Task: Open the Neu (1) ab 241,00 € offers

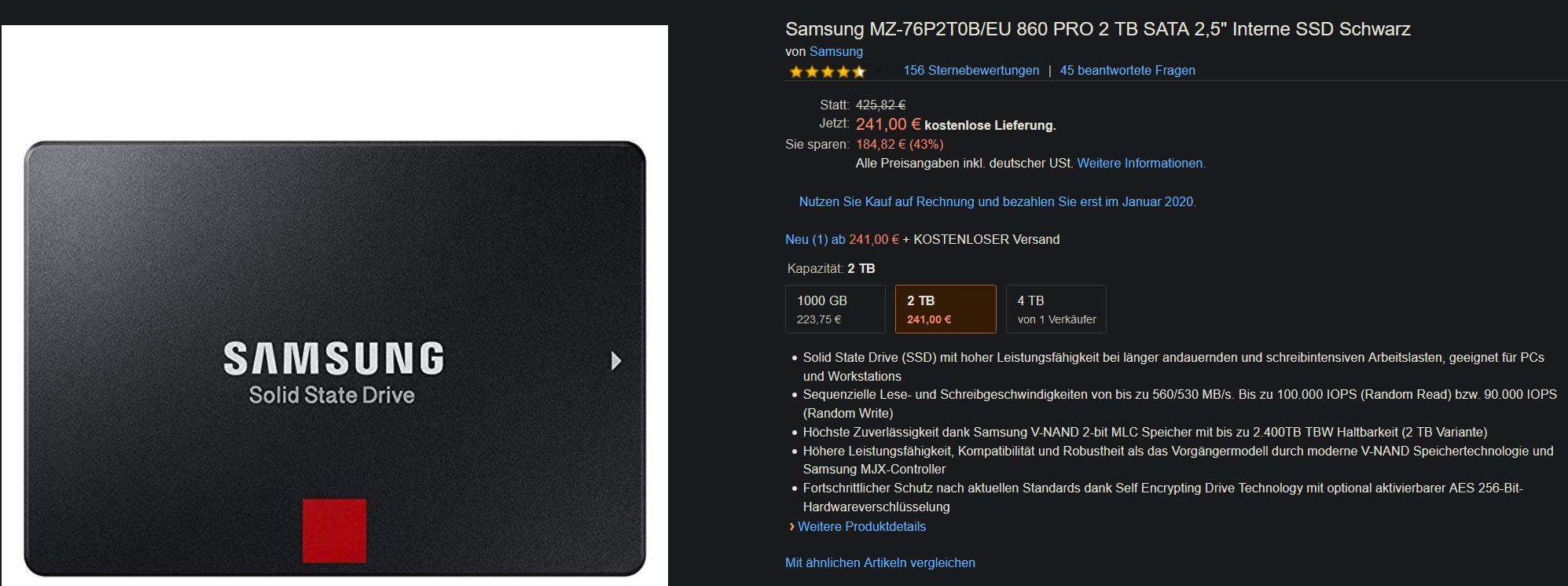Action: click(x=842, y=239)
